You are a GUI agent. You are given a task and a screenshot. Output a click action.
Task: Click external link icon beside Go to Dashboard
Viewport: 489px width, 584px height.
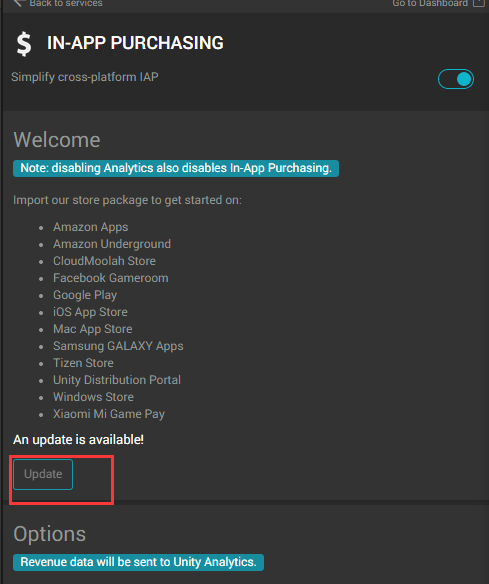tap(479, 3)
